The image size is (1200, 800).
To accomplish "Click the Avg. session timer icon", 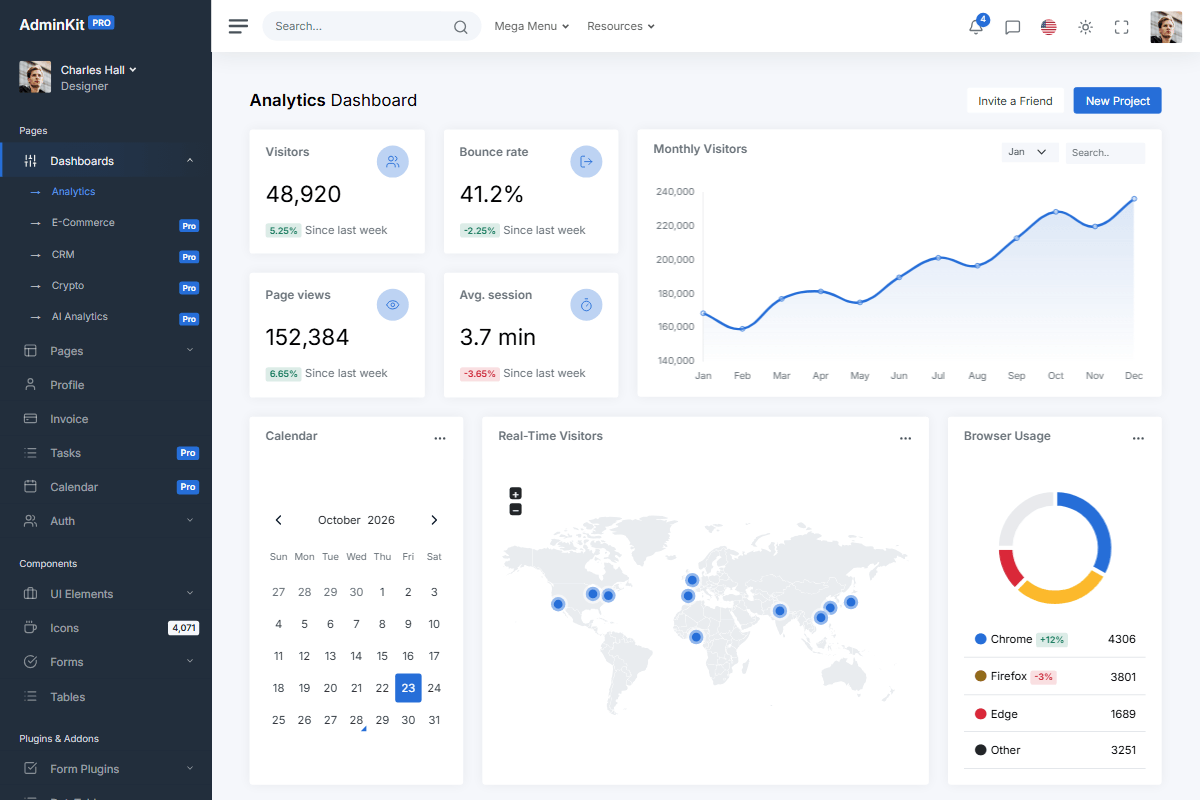I will (587, 305).
